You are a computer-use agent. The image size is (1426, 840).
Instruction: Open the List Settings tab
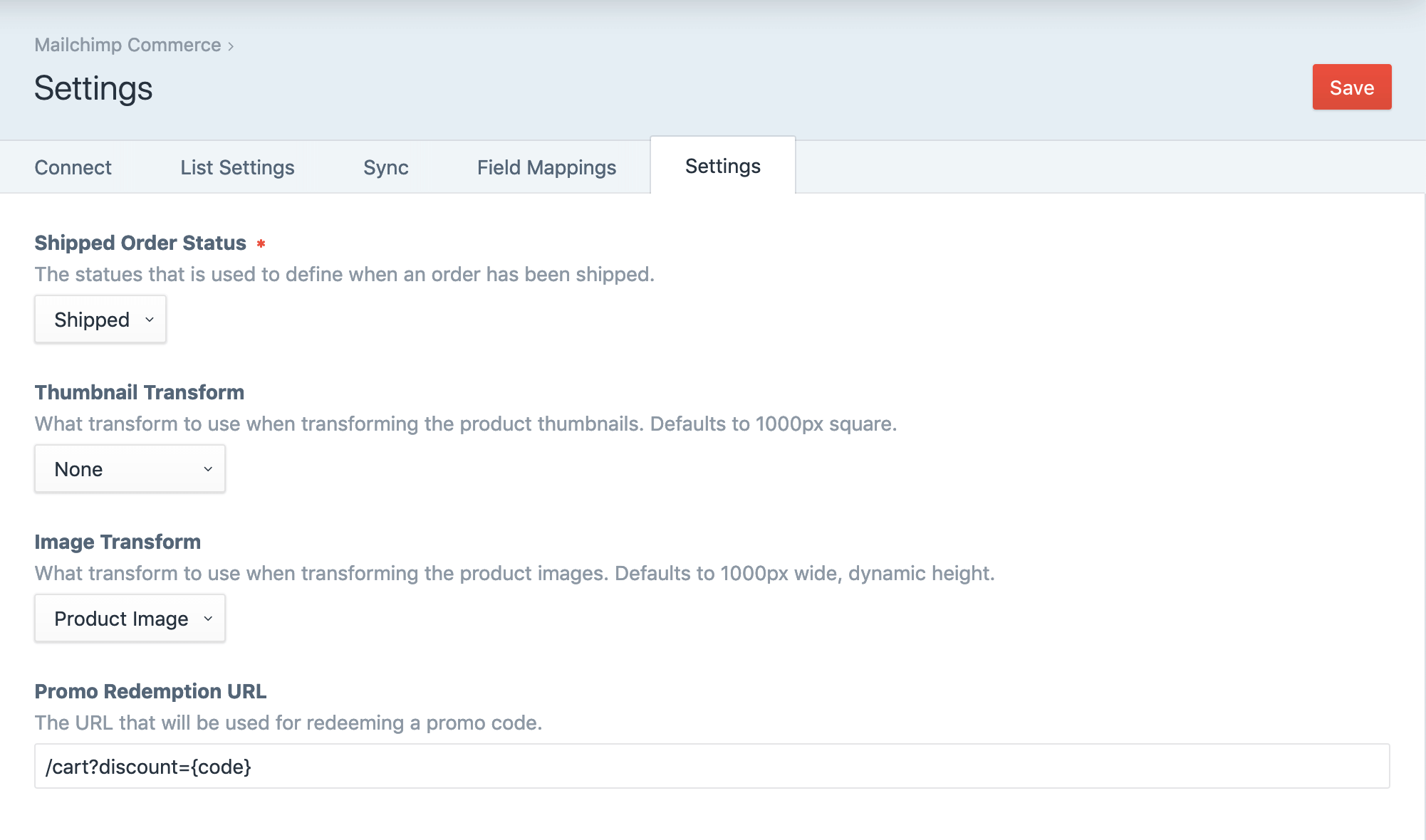pos(237,167)
